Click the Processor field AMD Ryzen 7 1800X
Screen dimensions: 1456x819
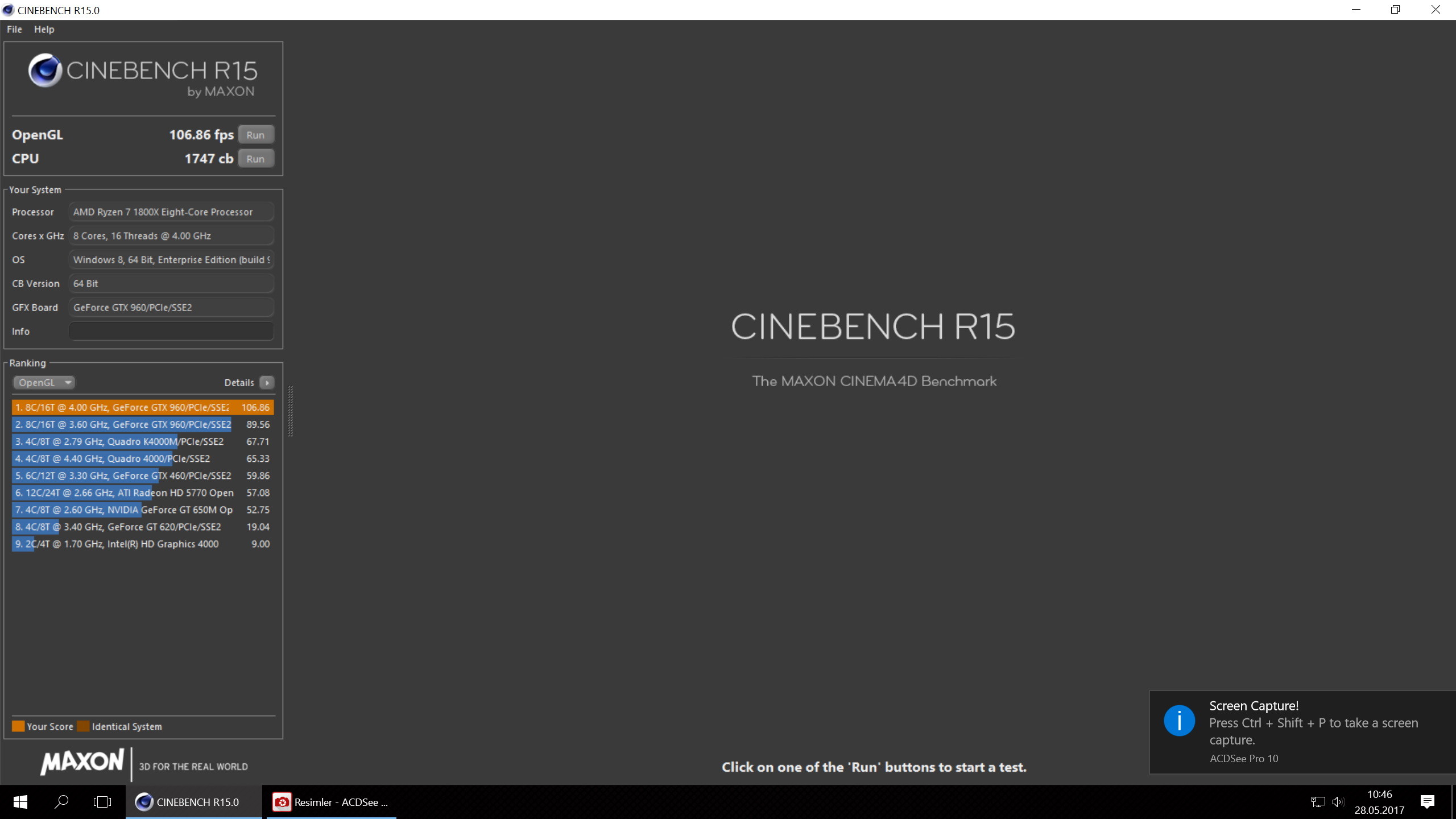(171, 212)
